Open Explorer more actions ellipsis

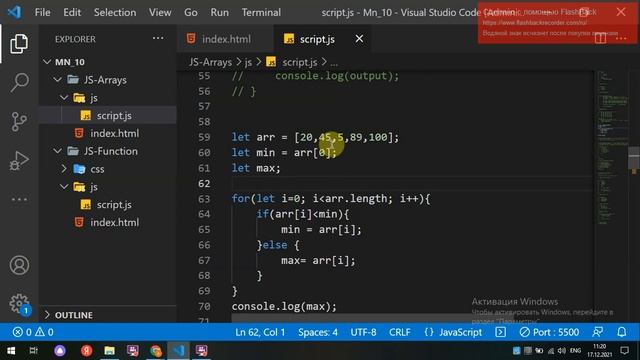[x=158, y=38]
